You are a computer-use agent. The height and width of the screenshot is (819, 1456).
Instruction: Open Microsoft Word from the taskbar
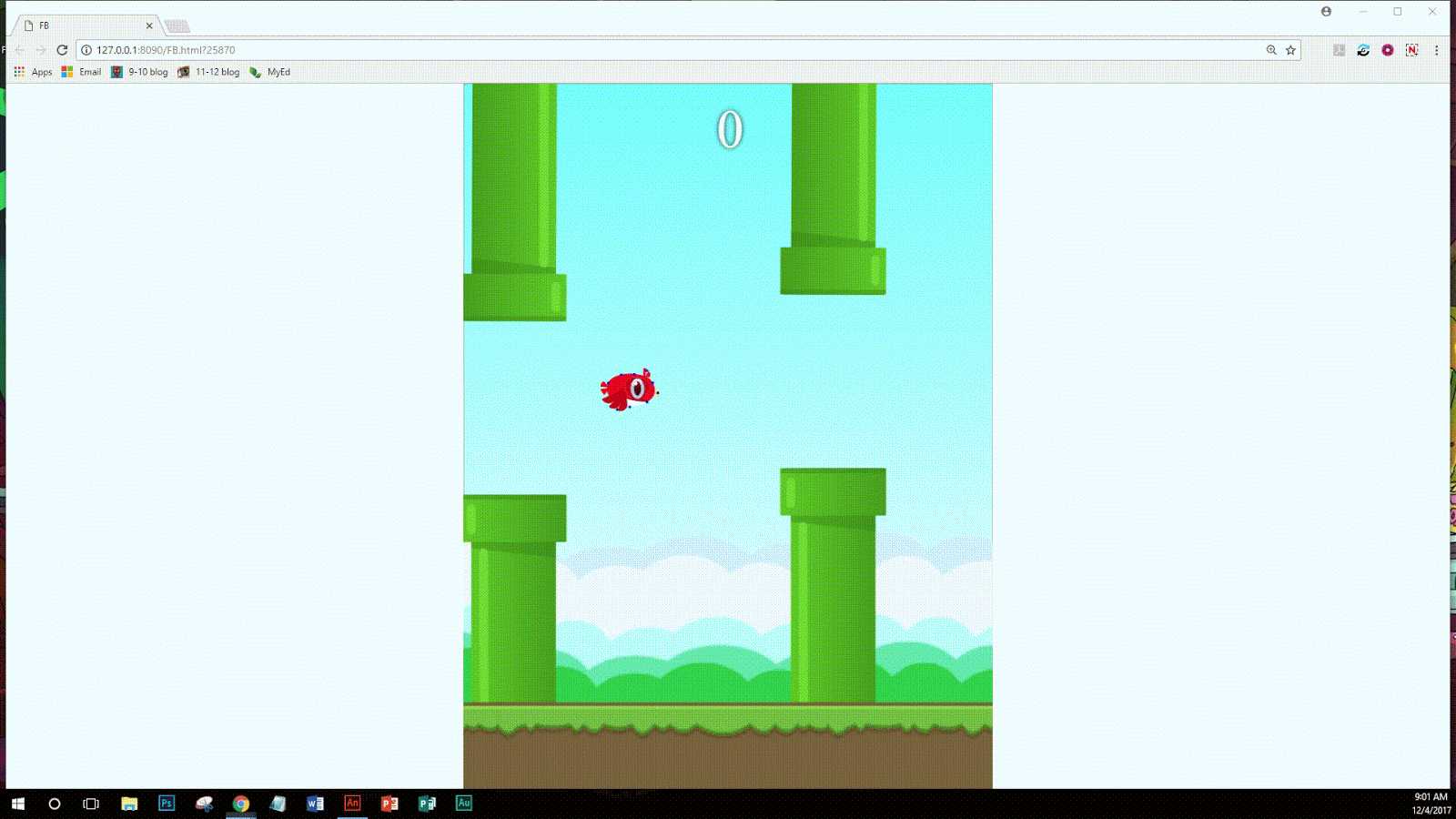(x=315, y=804)
